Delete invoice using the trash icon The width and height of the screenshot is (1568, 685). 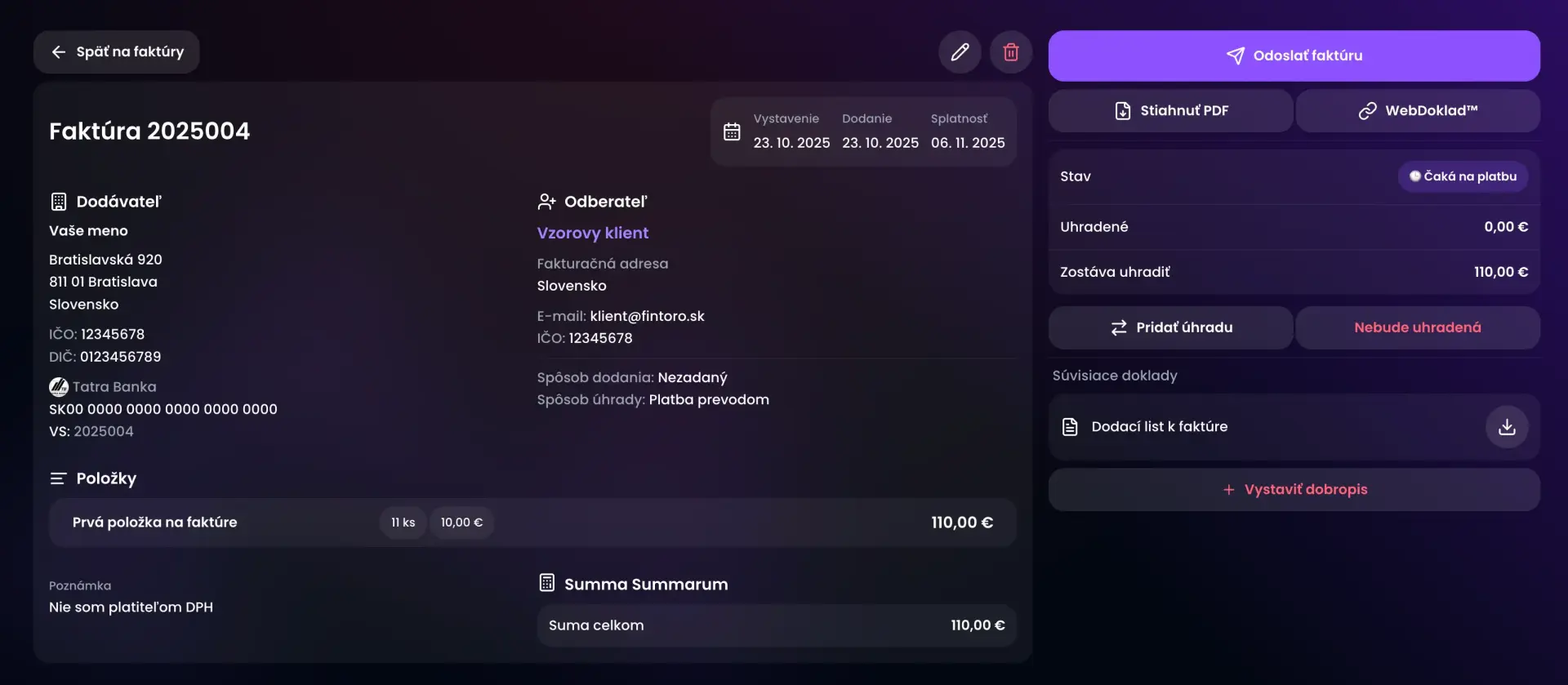[x=1011, y=52]
